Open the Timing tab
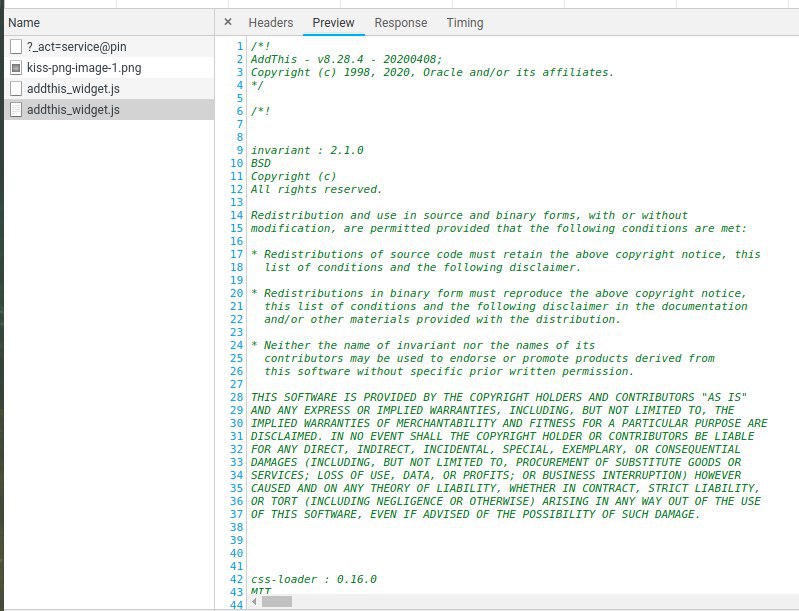This screenshot has height=611, width=799. tap(465, 23)
